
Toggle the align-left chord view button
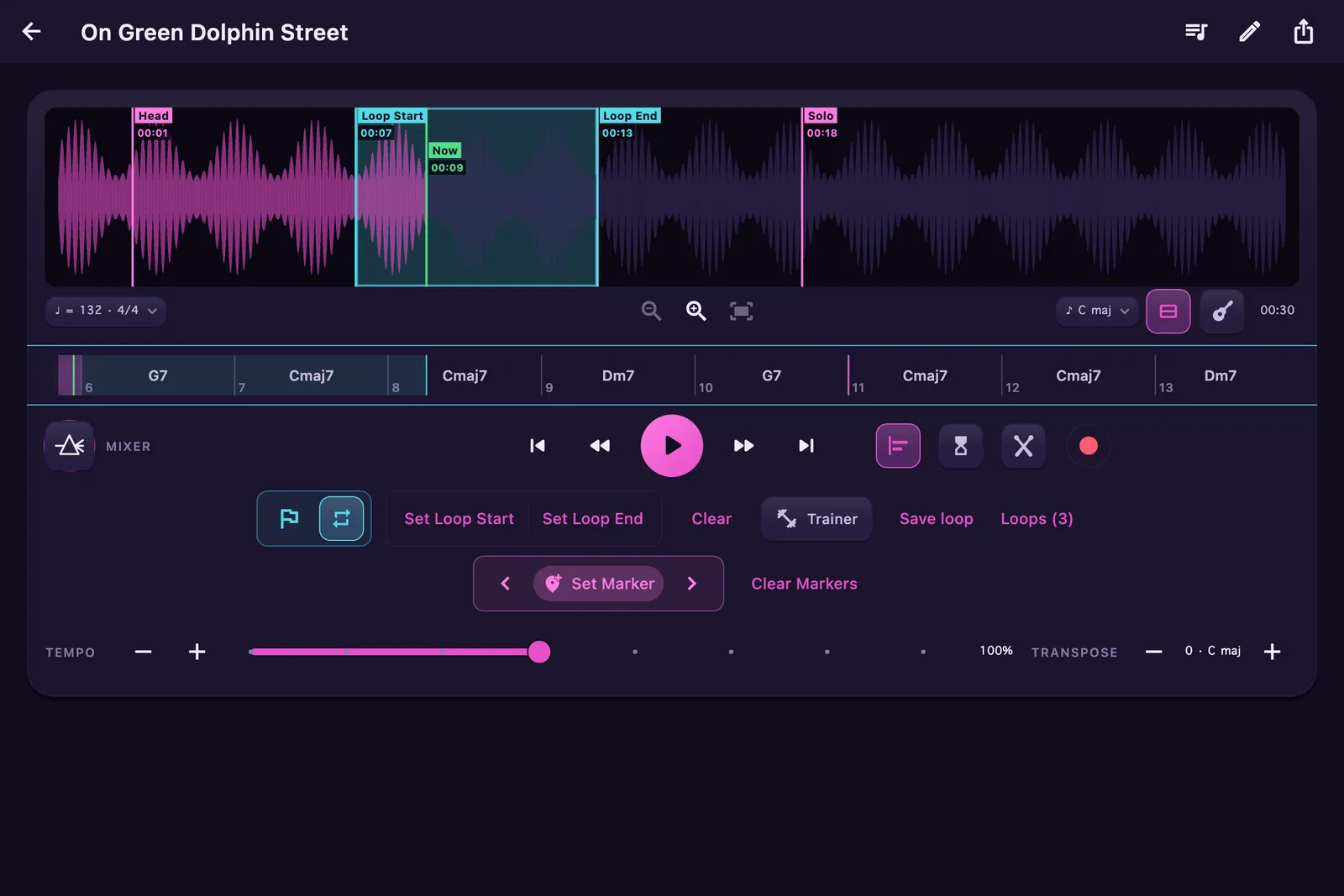pos(898,446)
